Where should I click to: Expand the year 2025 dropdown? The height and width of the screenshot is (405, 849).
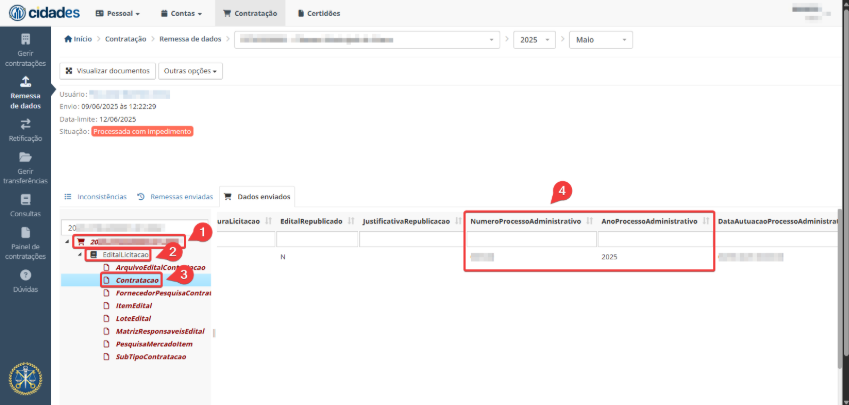pos(537,39)
